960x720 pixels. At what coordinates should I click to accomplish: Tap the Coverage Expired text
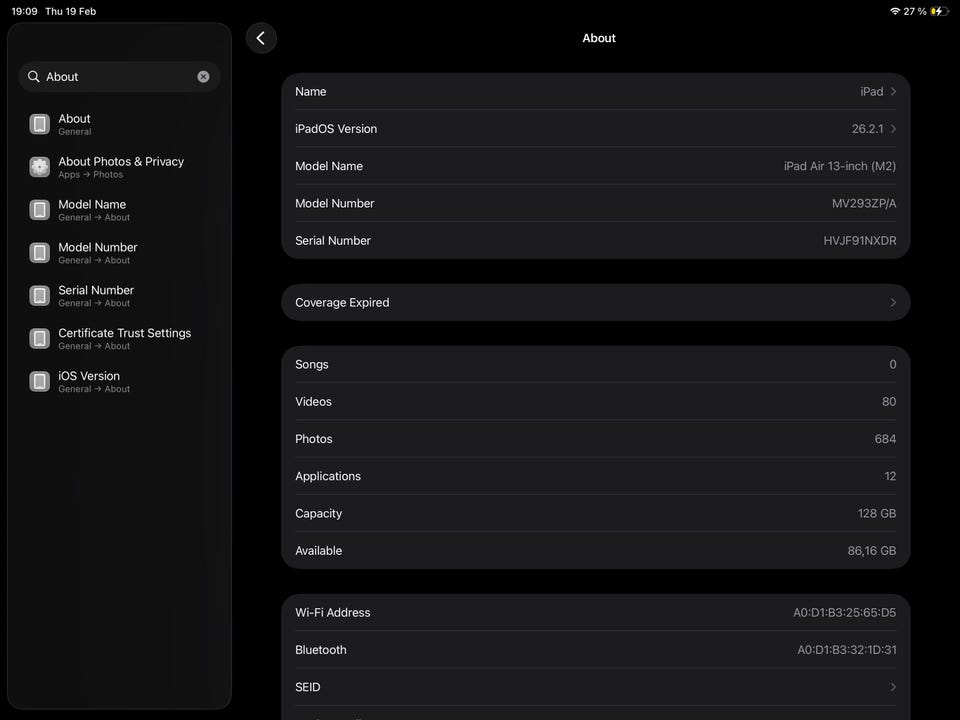(342, 302)
